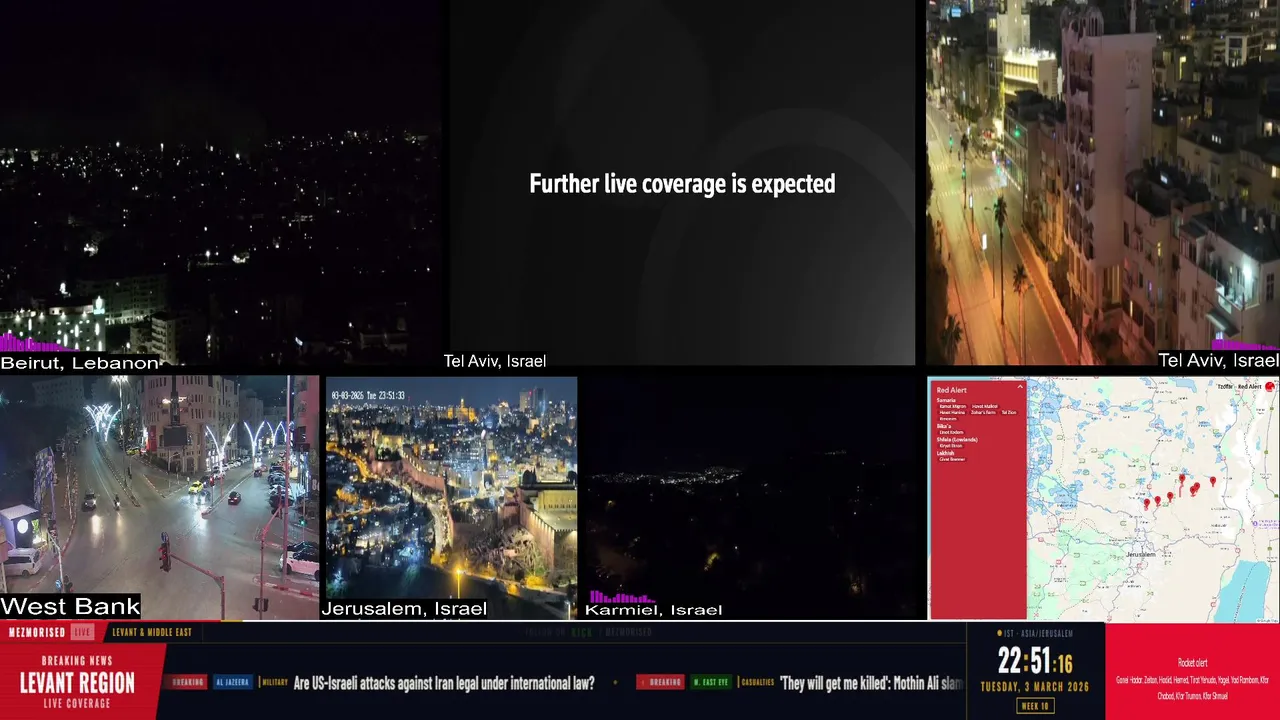This screenshot has height=720, width=1280.
Task: Click the Shfela (Lowlands) region heading
Action: click(957, 440)
